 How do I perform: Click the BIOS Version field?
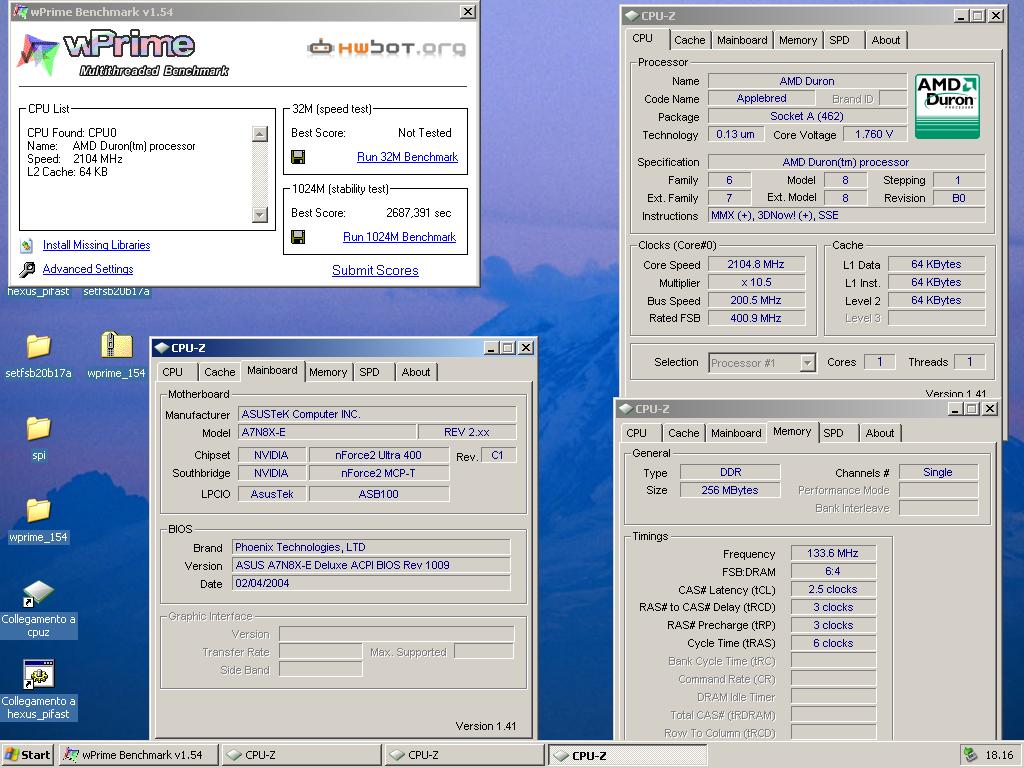coord(371,566)
